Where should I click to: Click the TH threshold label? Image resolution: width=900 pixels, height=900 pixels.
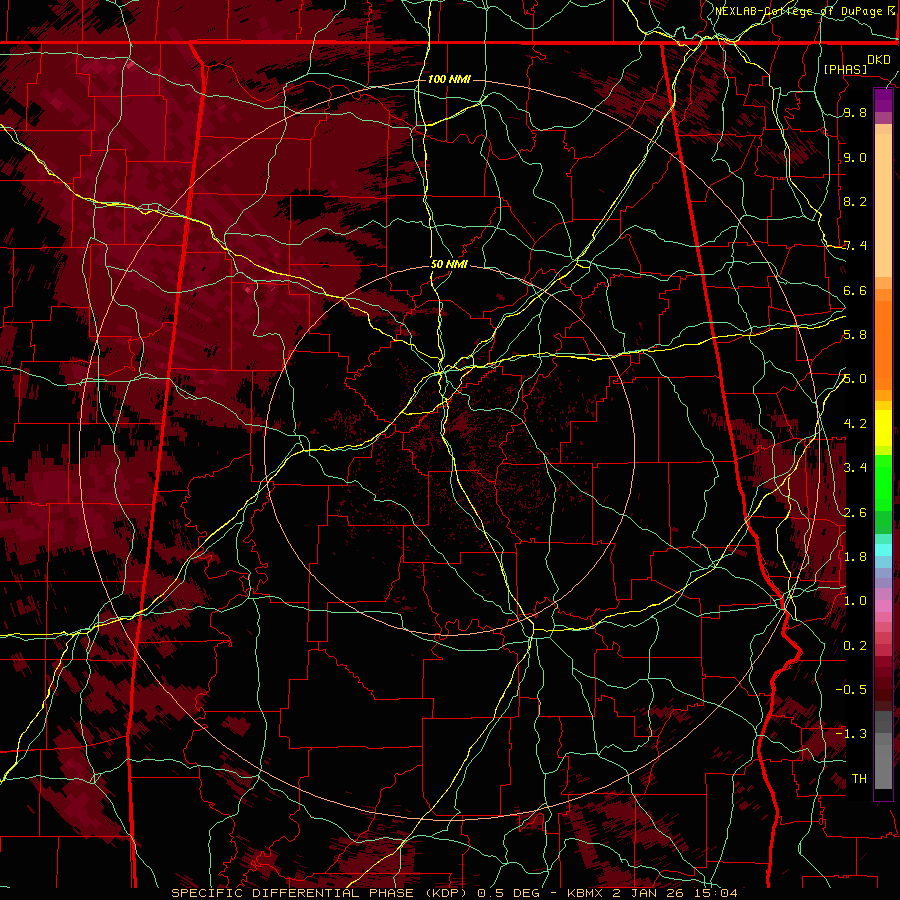coord(859,779)
